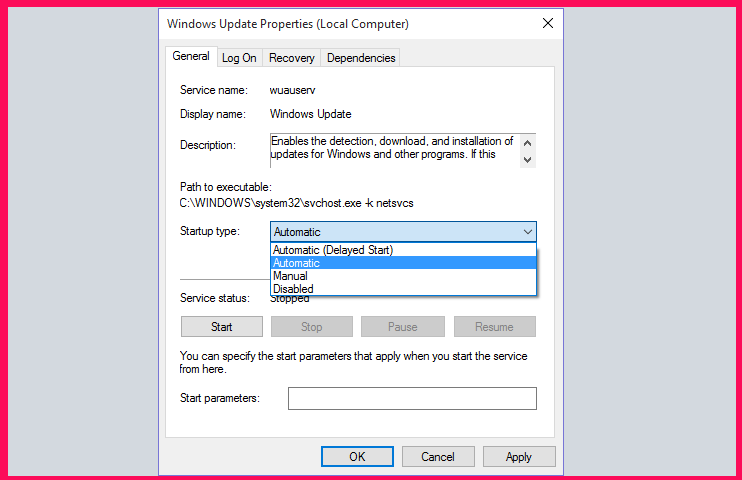Close the Windows Update Properties dialog
This screenshot has height=480, width=742.
547,23
